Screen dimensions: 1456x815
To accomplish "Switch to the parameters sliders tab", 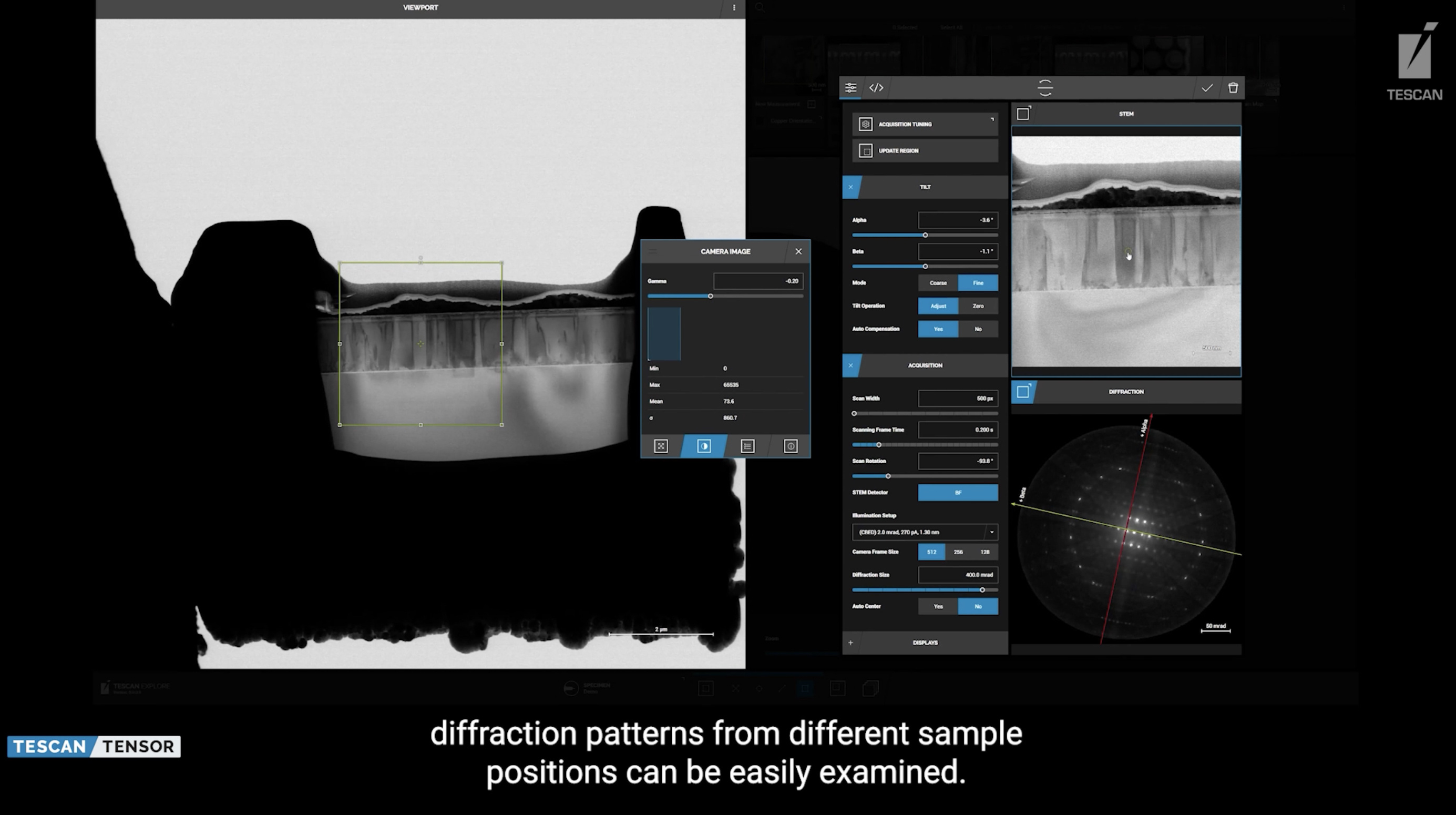I will click(x=850, y=88).
